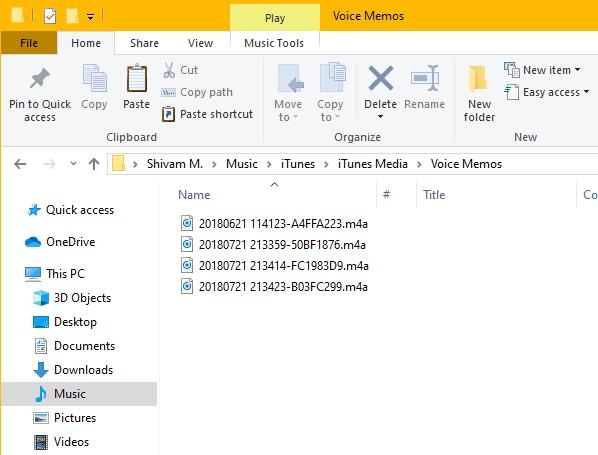Click the Copy path icon
This screenshot has height=455, width=598.
pos(168,92)
